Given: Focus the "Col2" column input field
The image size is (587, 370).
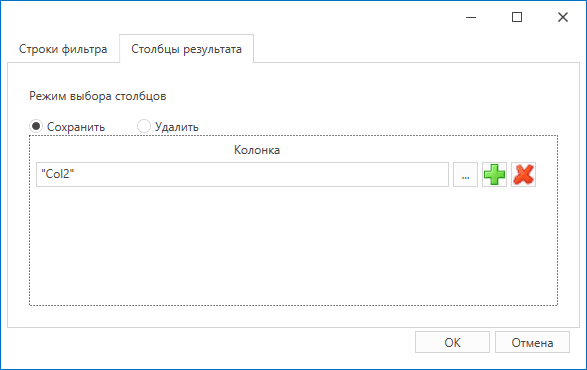Looking at the screenshot, I should pos(242,175).
